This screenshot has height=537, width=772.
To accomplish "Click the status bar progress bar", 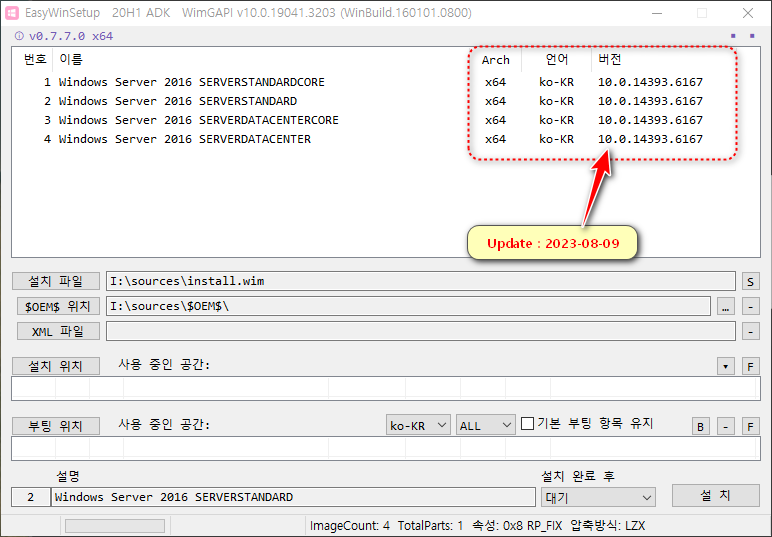I will [115, 526].
